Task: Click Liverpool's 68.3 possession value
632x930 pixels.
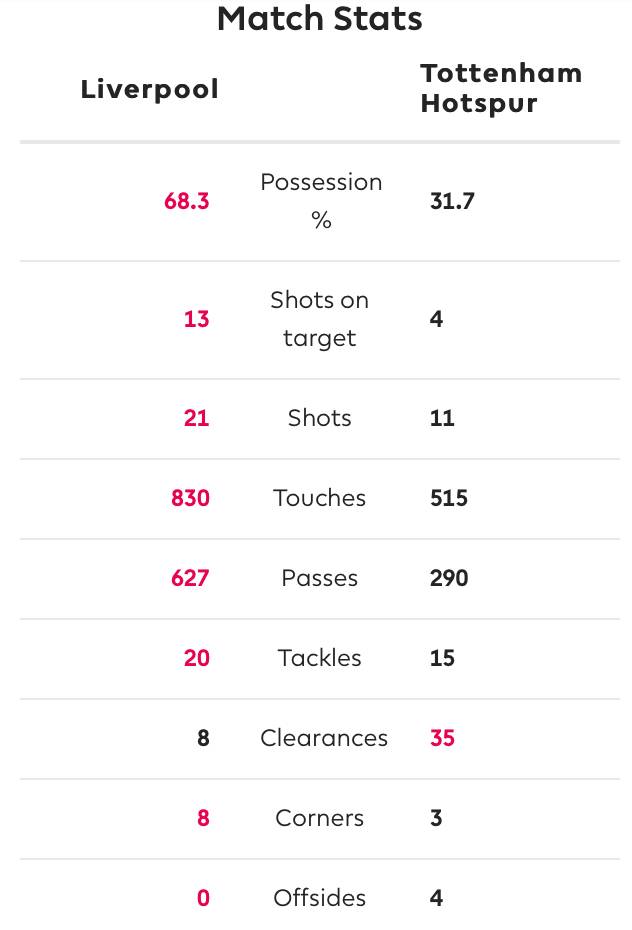Action: [x=187, y=201]
